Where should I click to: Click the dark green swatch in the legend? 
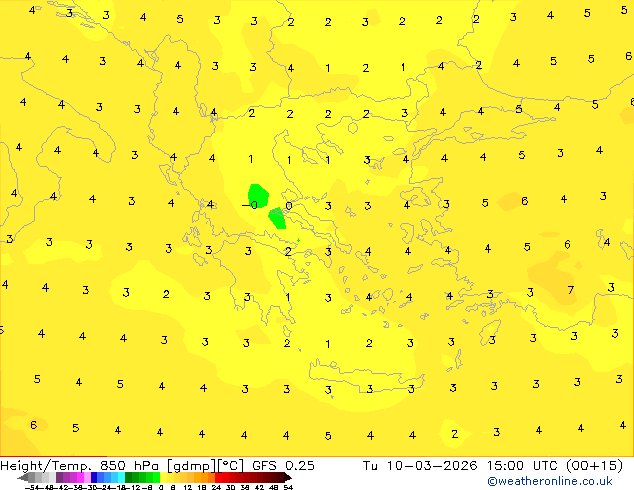pyautogui.click(x=128, y=477)
